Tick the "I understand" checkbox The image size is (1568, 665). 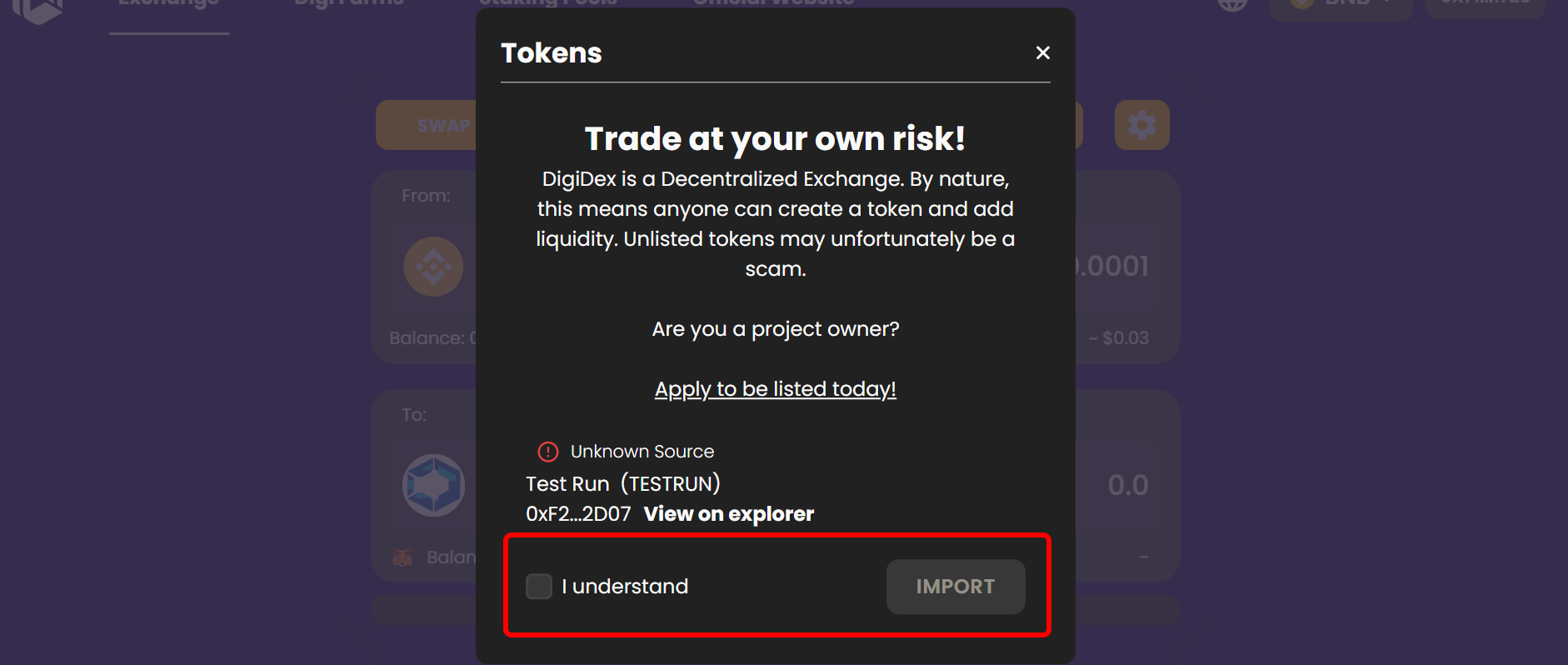tap(539, 586)
